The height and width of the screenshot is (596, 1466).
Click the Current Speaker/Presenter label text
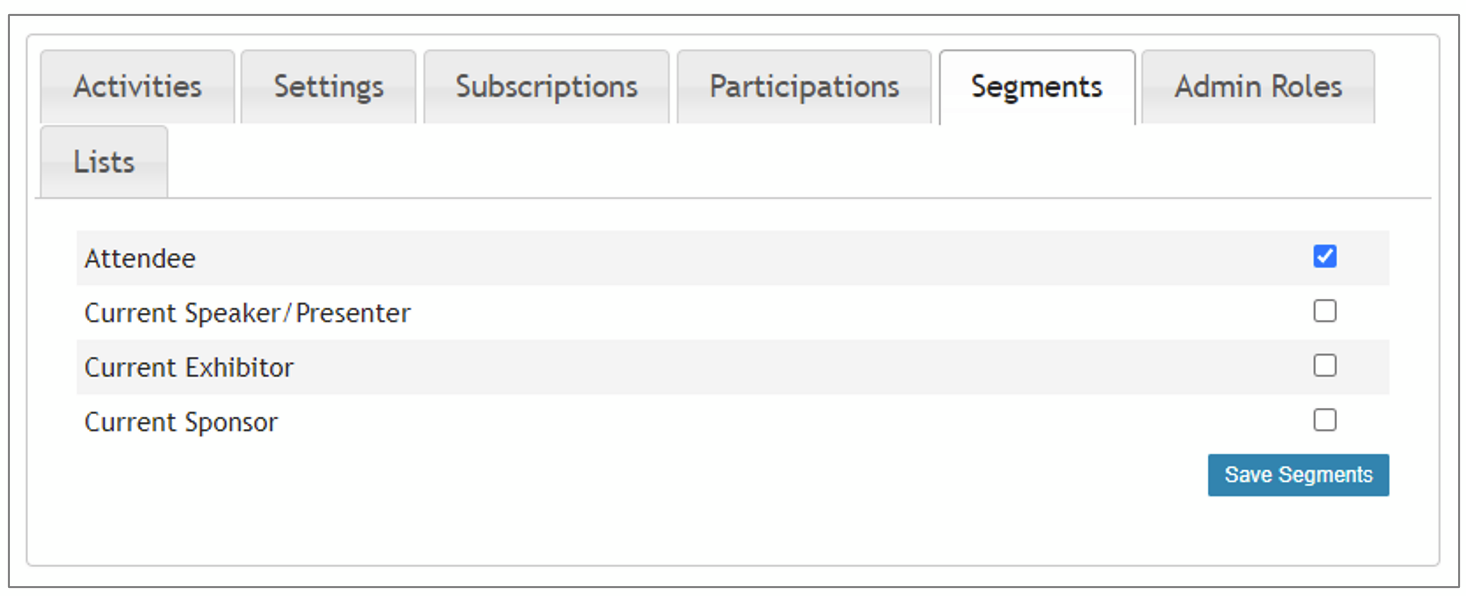pyautogui.click(x=247, y=314)
